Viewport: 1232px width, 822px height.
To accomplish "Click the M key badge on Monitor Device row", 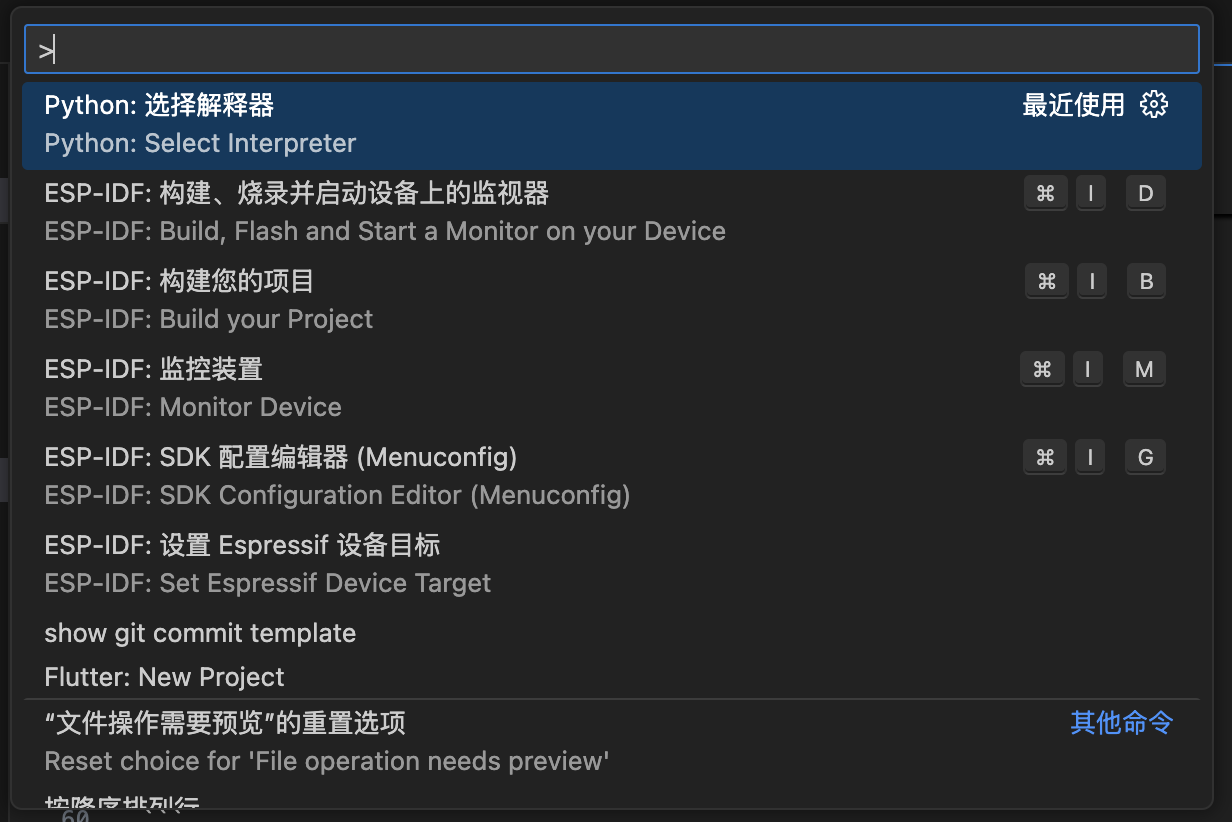I will pos(1144,370).
